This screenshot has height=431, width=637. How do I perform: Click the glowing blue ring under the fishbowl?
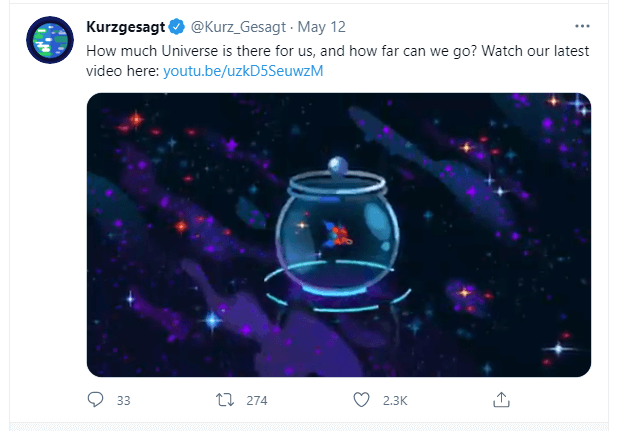coord(338,286)
